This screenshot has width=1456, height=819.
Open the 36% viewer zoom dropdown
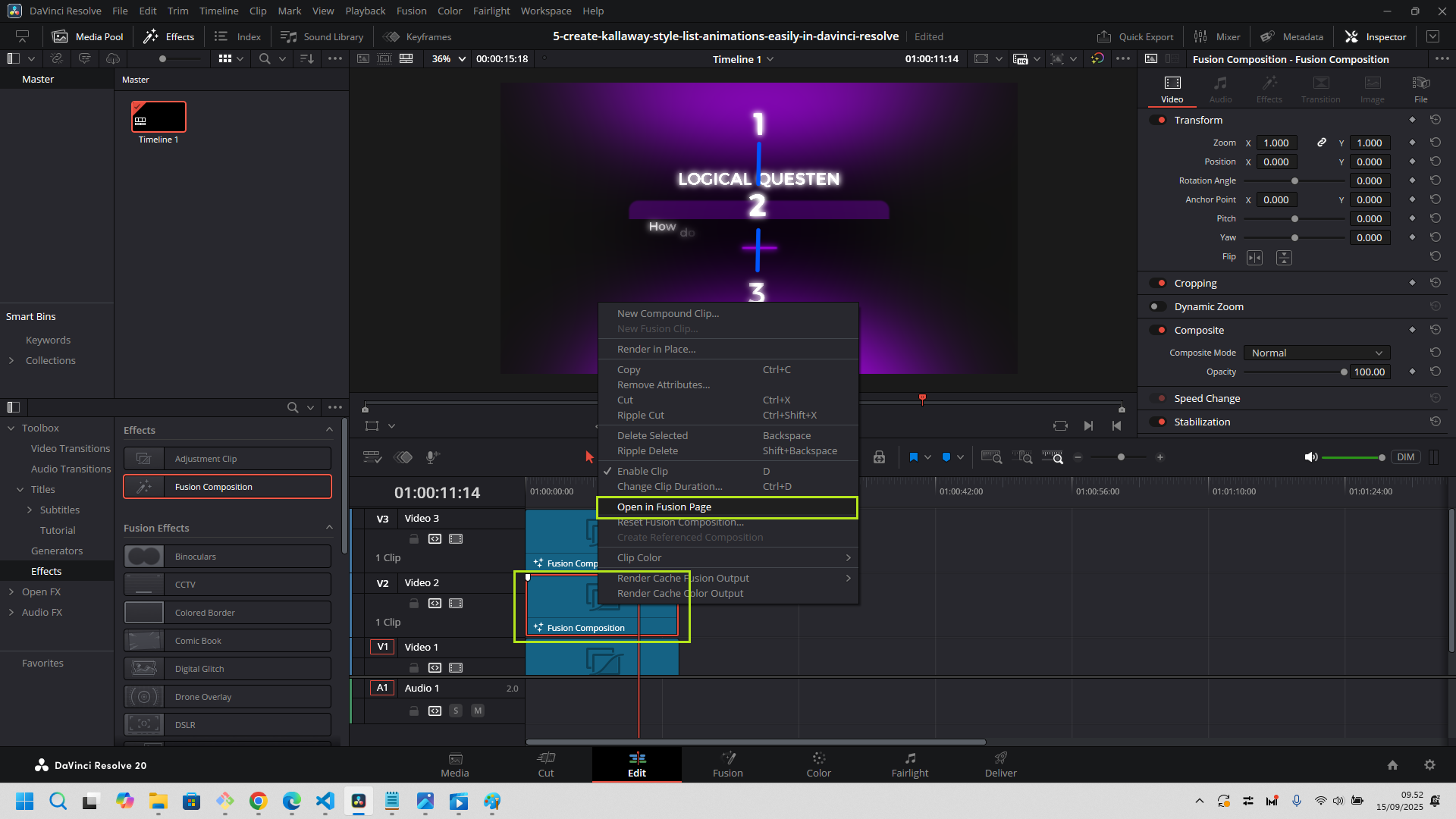point(448,59)
